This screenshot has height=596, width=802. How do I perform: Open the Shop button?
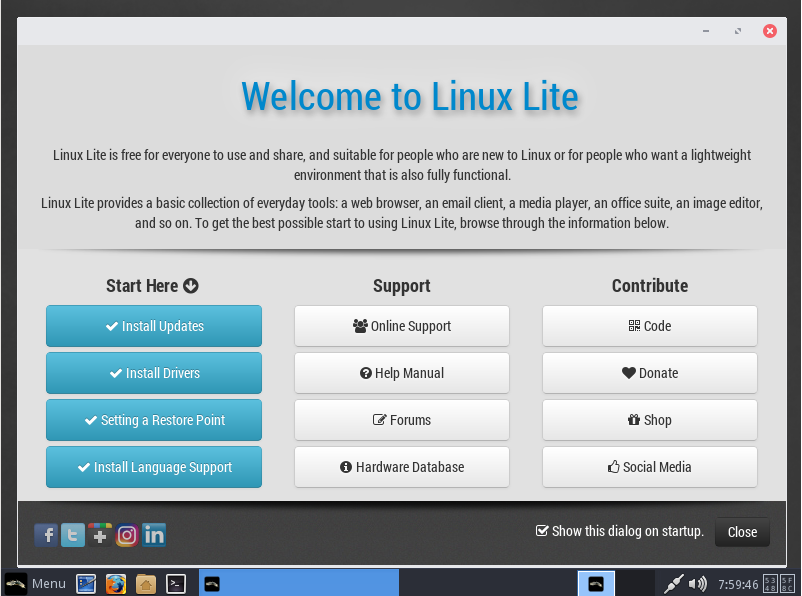[650, 420]
